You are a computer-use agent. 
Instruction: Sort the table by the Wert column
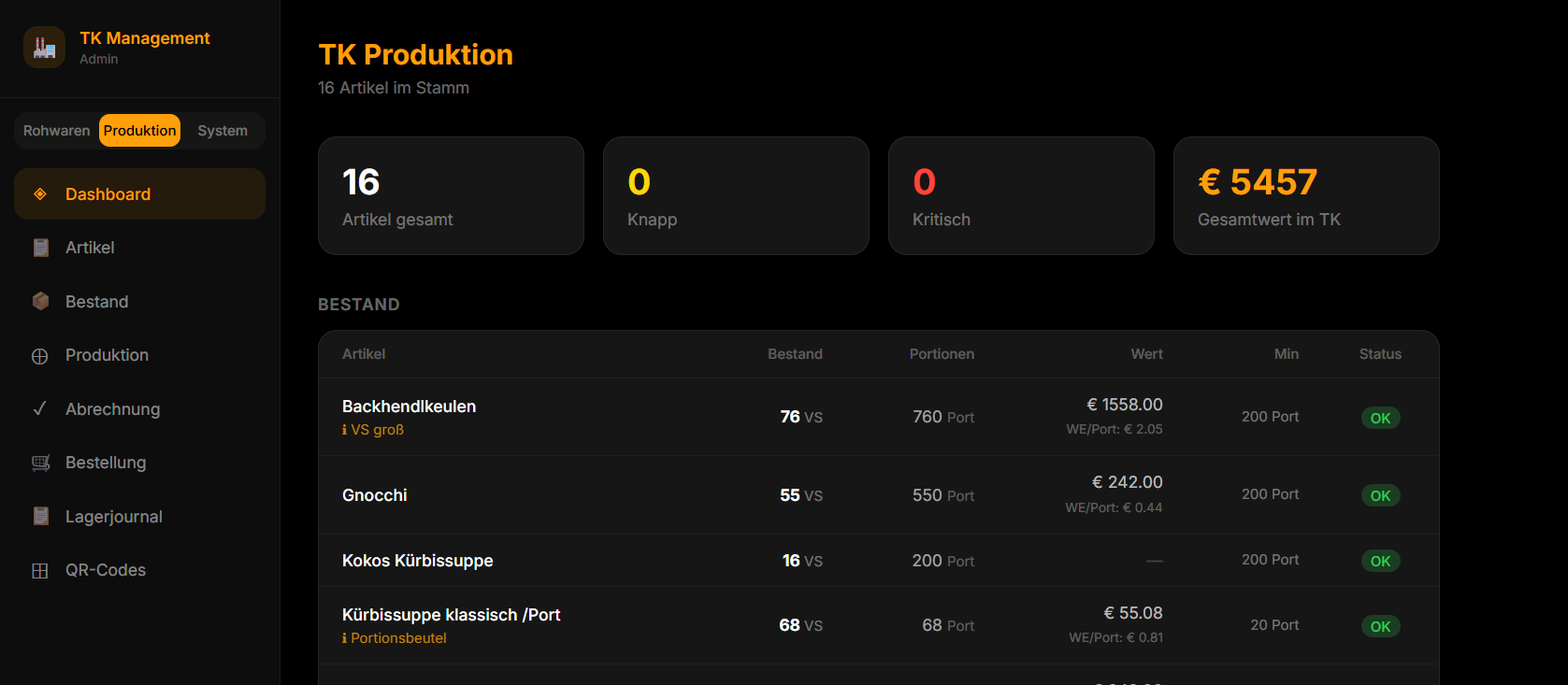click(1146, 354)
